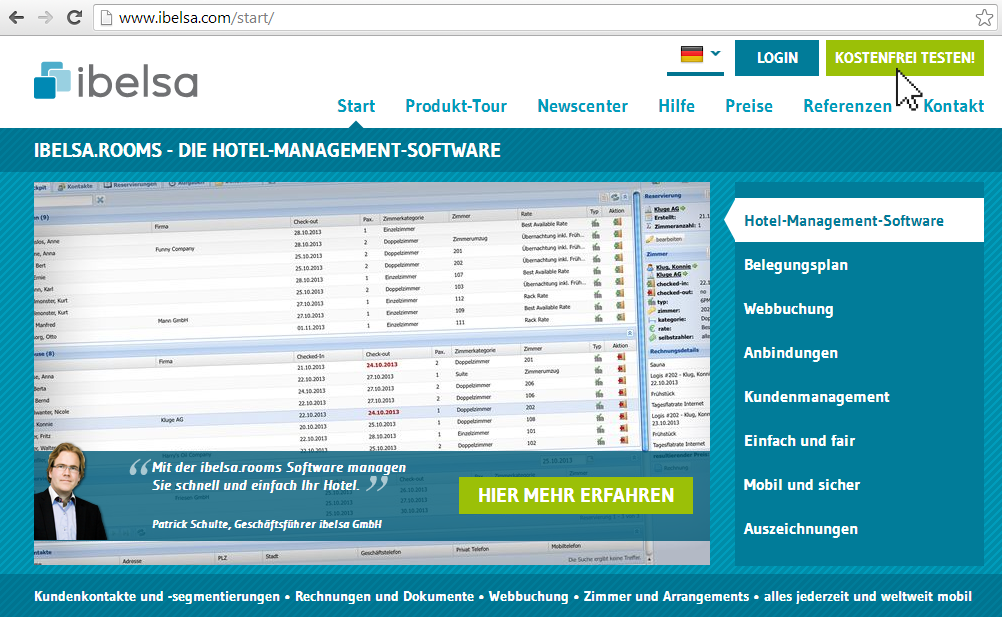Click the German flag icon
The width and height of the screenshot is (1002, 617).
point(692,55)
